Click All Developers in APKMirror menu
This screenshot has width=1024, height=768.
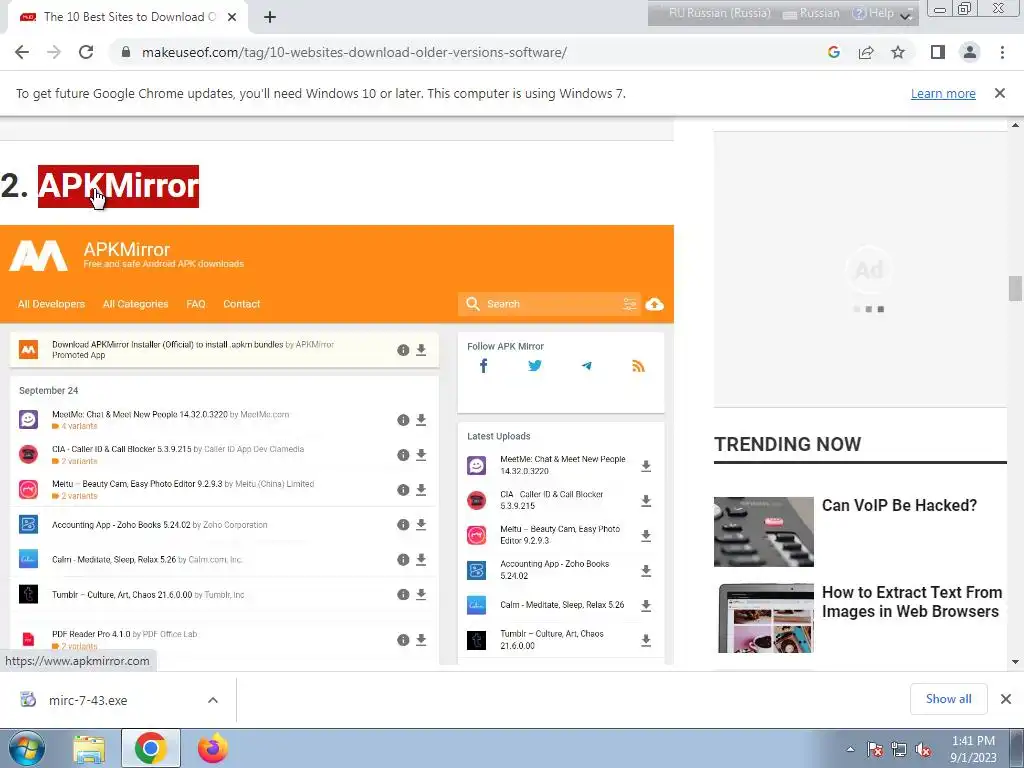click(x=52, y=304)
